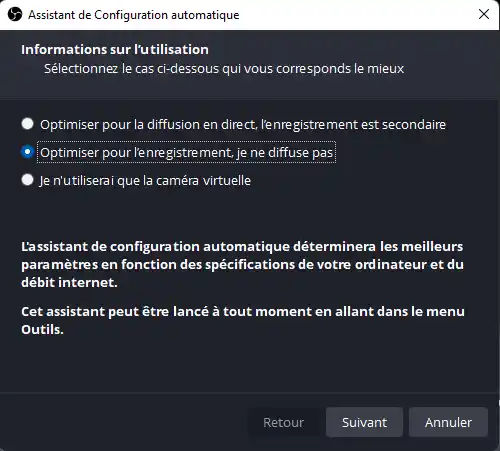Click the paragraph about meilleurs paramètres
Image resolution: width=500 pixels, height=451 pixels.
point(242,264)
